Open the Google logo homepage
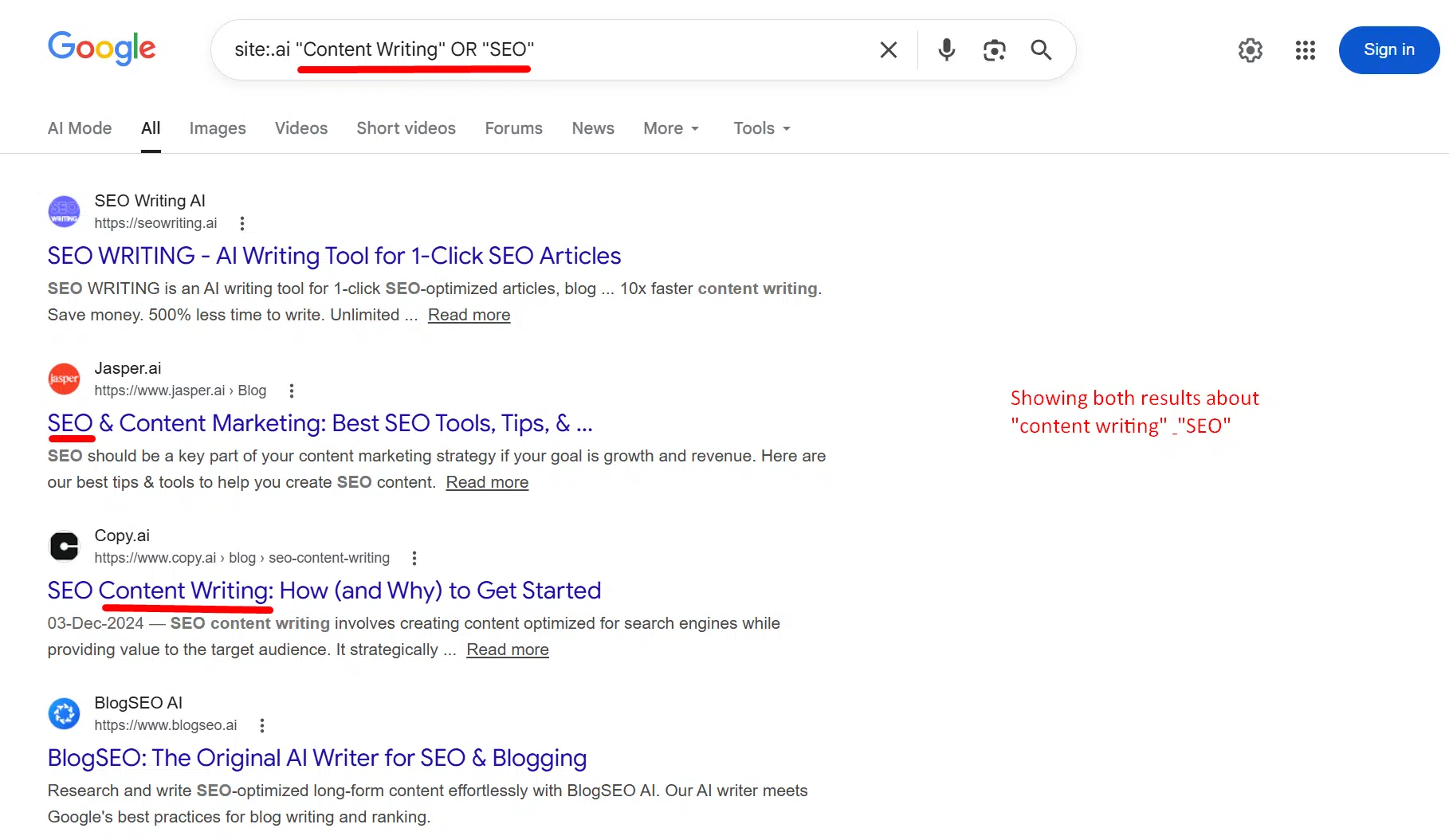The image size is (1449, 840). point(101,49)
